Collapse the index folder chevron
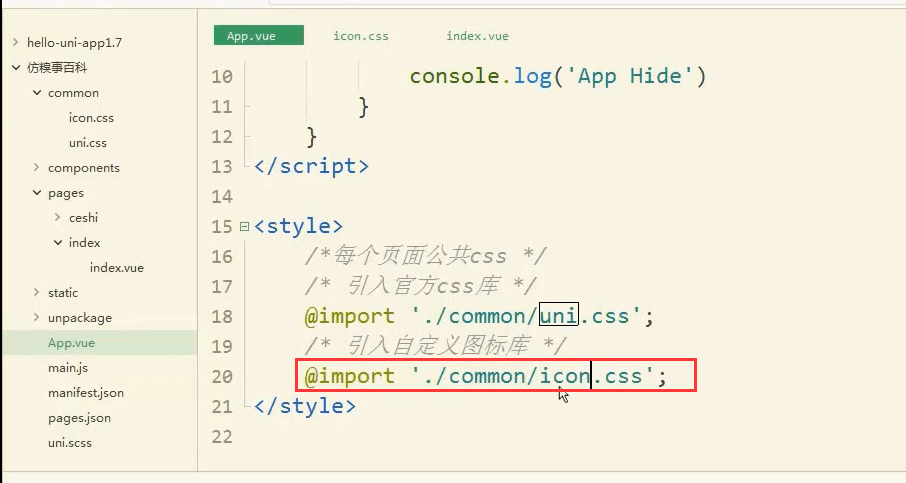The height and width of the screenshot is (483, 906). (x=58, y=243)
